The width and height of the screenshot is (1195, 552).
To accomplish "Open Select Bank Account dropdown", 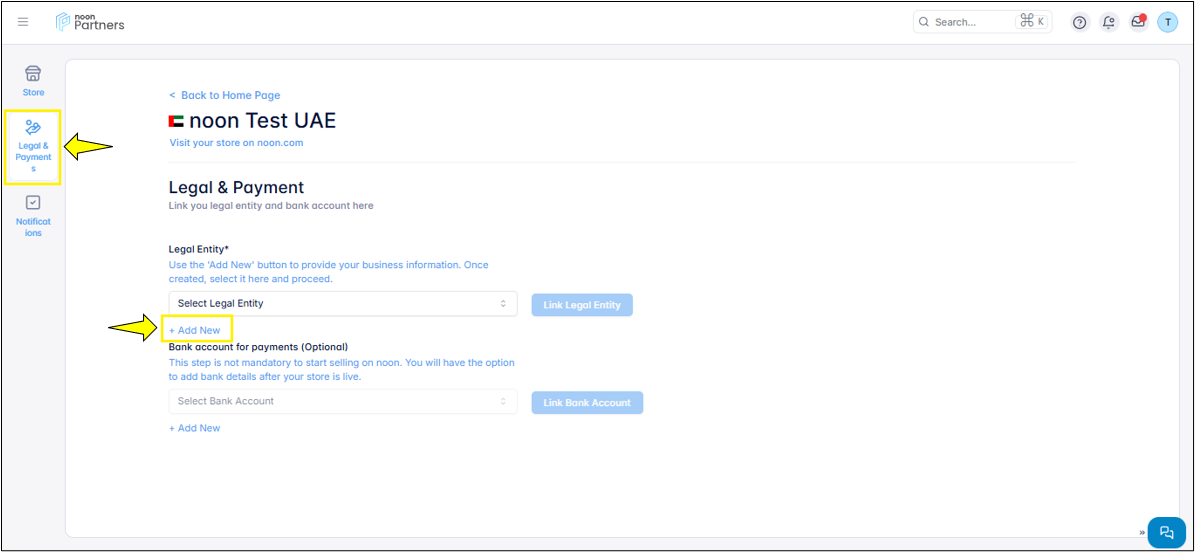I will coord(342,401).
